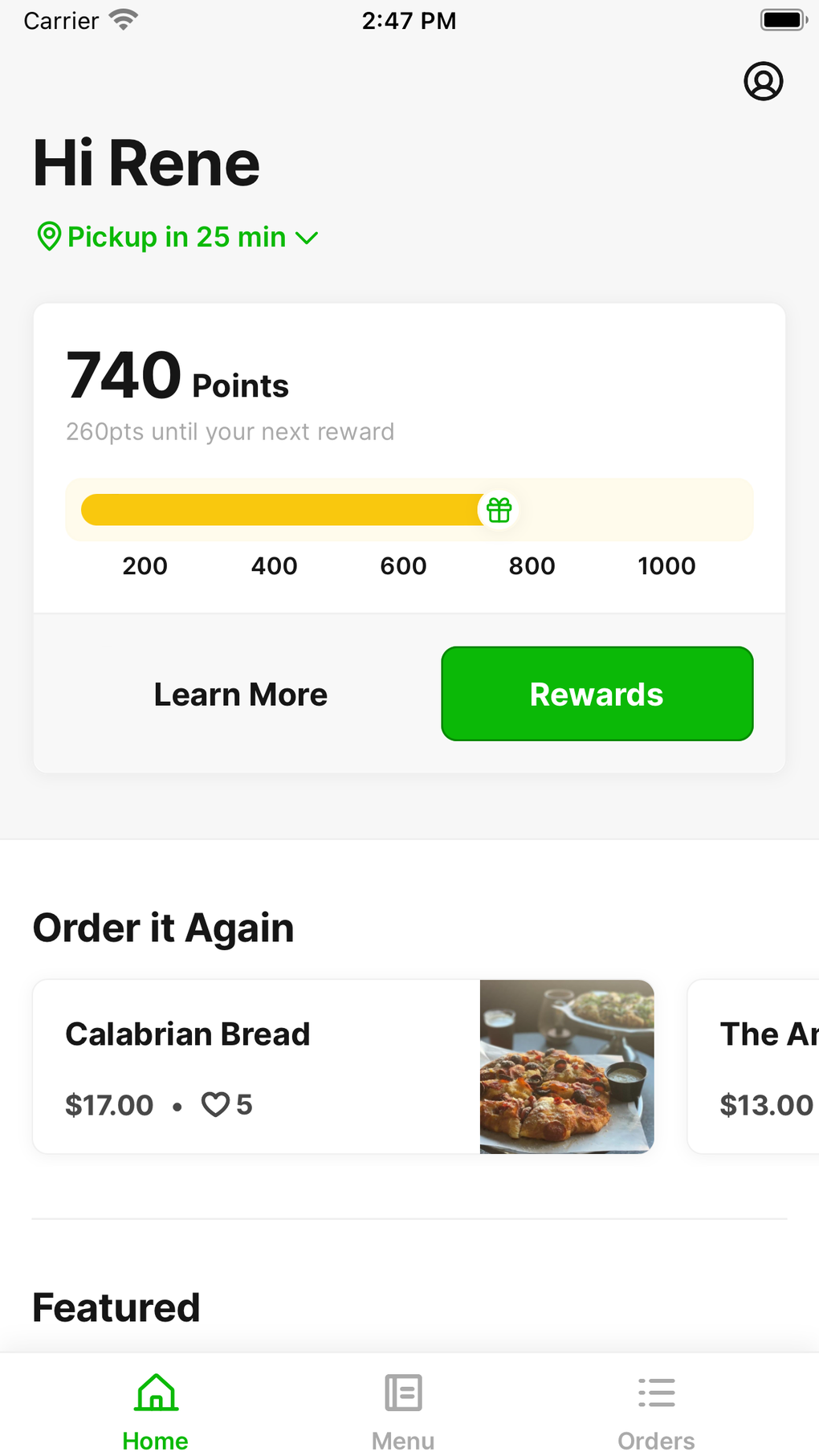Tap the Learn More link
819x1456 pixels.
coord(240,695)
